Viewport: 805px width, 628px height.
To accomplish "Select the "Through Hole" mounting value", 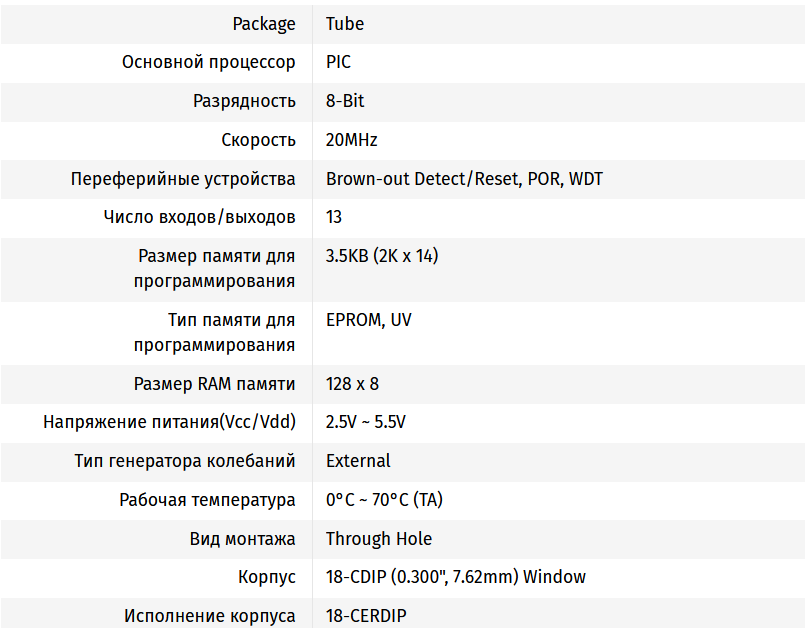I will tap(379, 539).
